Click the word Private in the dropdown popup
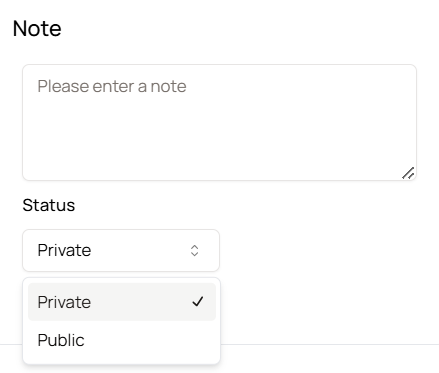The image size is (439, 373). point(64,302)
